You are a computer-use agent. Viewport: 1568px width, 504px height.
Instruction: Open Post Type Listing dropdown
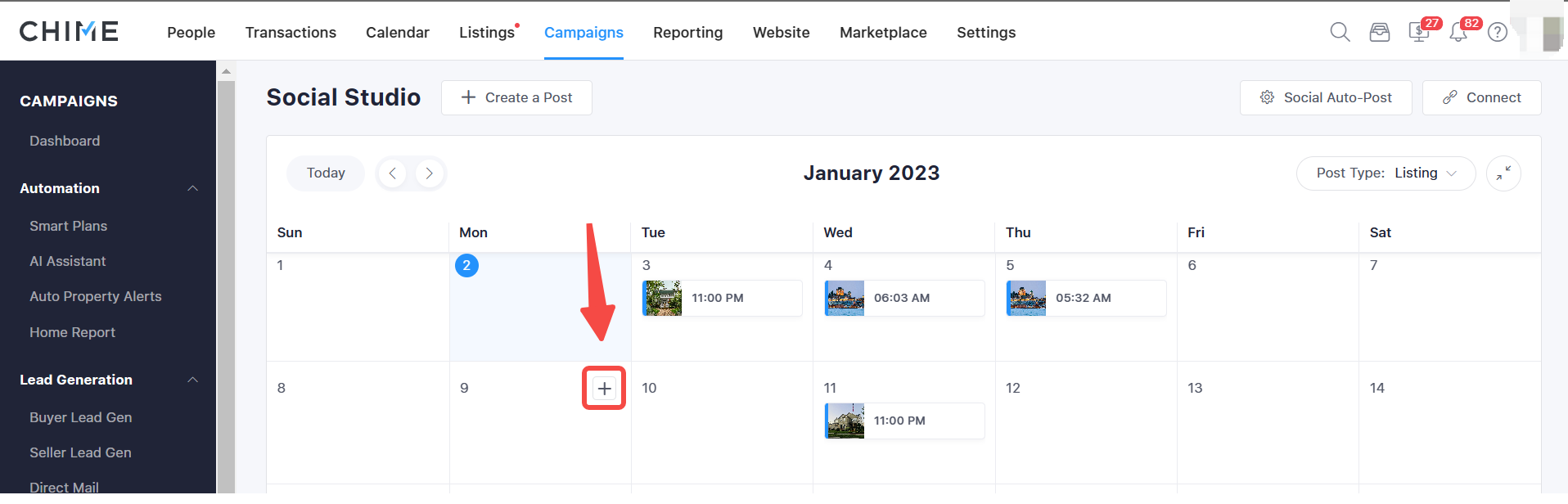1386,173
